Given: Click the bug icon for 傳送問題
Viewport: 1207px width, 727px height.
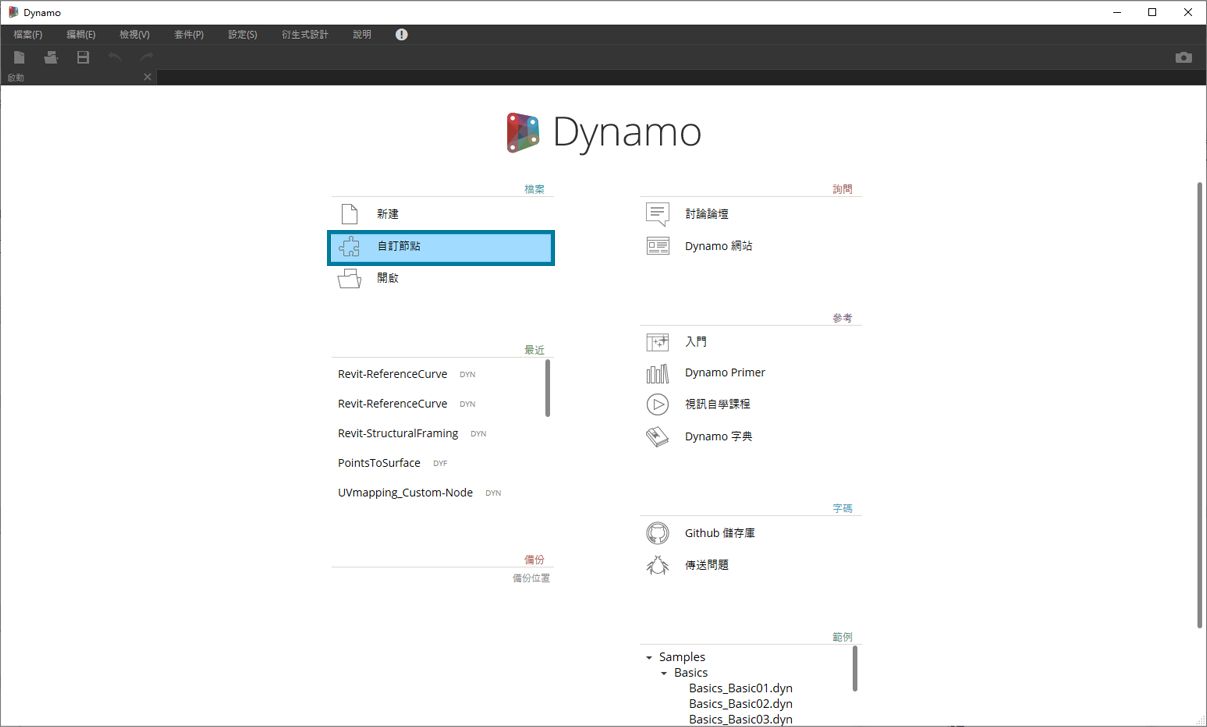Looking at the screenshot, I should 657,565.
